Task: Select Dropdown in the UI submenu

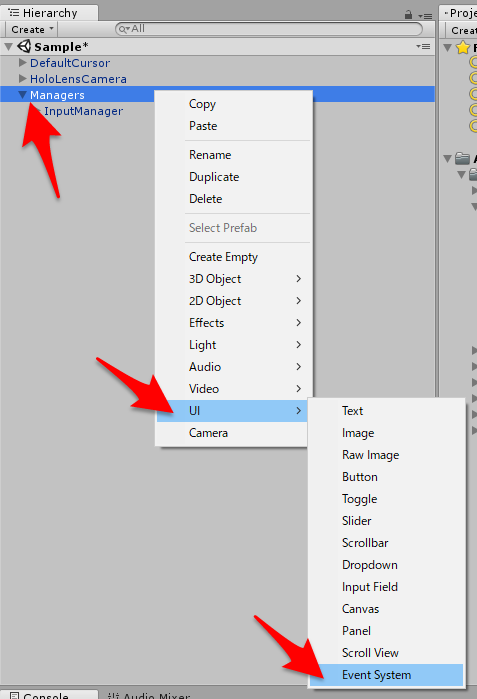Action: pos(386,565)
